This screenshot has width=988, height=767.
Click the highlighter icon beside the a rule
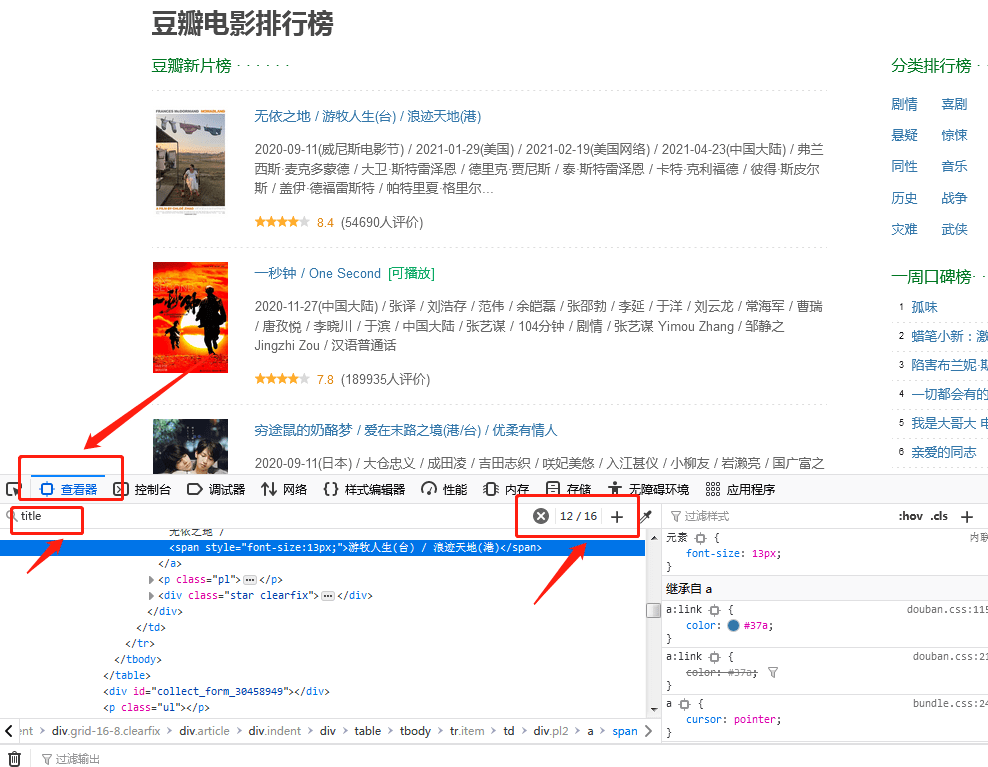685,704
